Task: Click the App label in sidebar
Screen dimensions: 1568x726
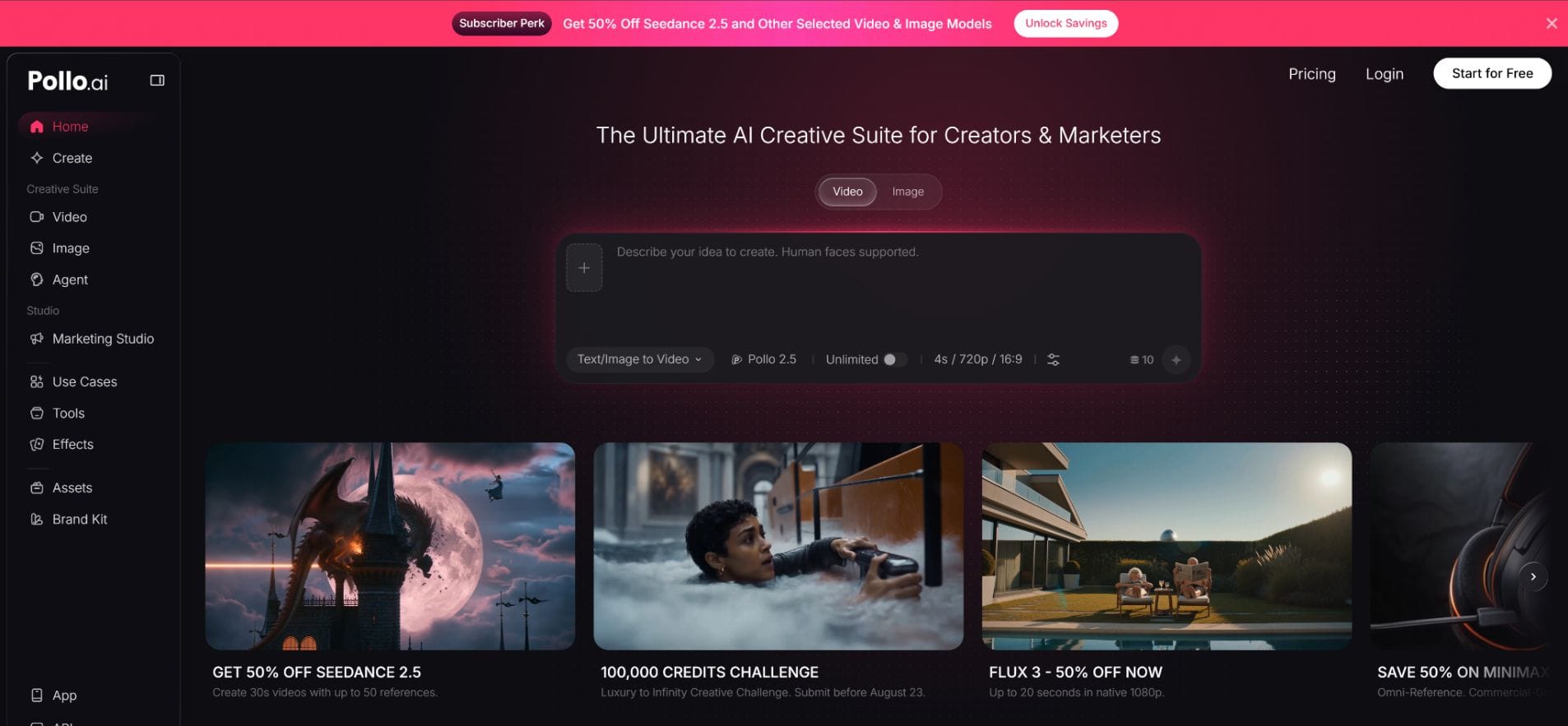Action: pyautogui.click(x=64, y=695)
